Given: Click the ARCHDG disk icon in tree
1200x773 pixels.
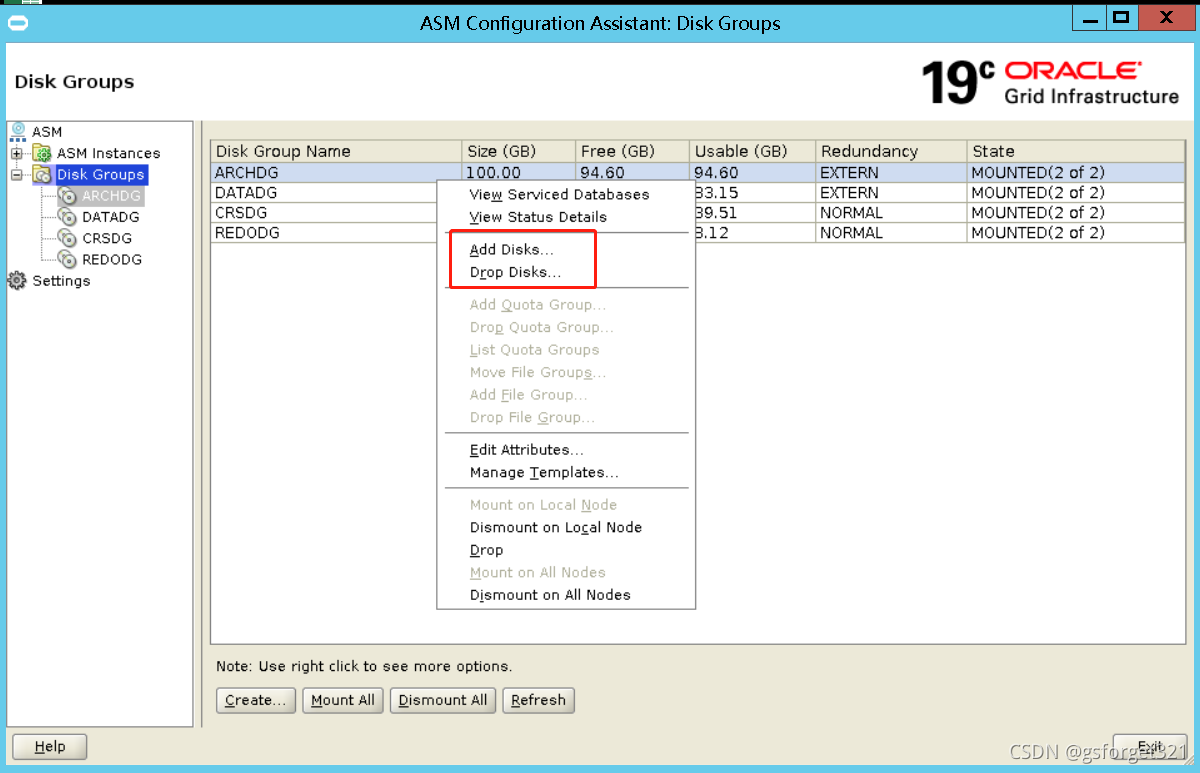Looking at the screenshot, I should [68, 196].
